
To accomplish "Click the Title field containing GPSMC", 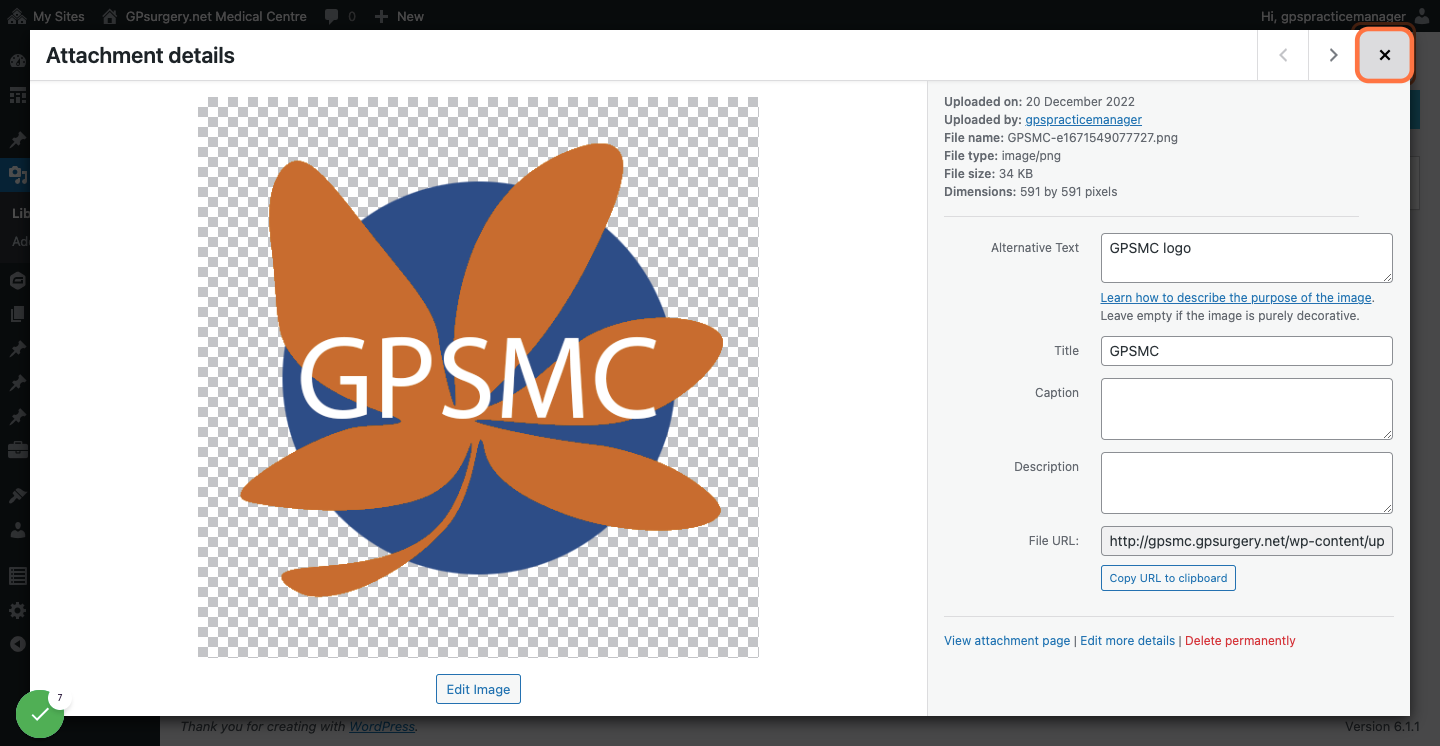I will 1246,351.
